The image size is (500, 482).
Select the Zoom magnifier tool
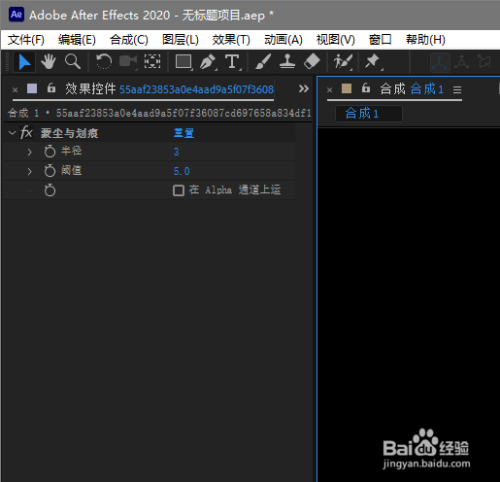pyautogui.click(x=72, y=62)
